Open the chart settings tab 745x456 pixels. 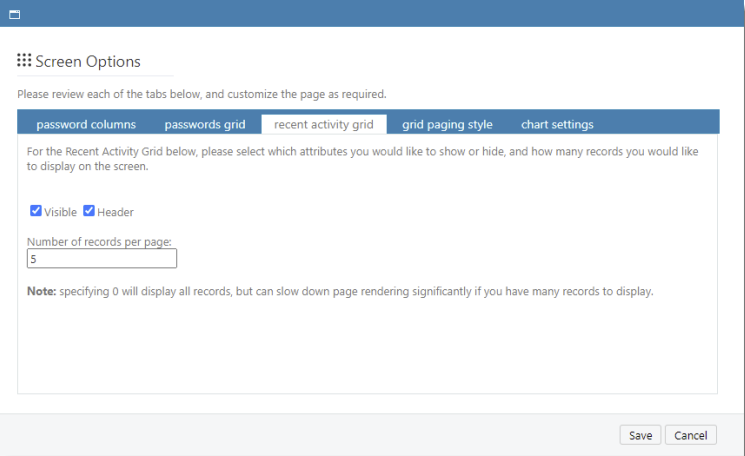point(557,125)
